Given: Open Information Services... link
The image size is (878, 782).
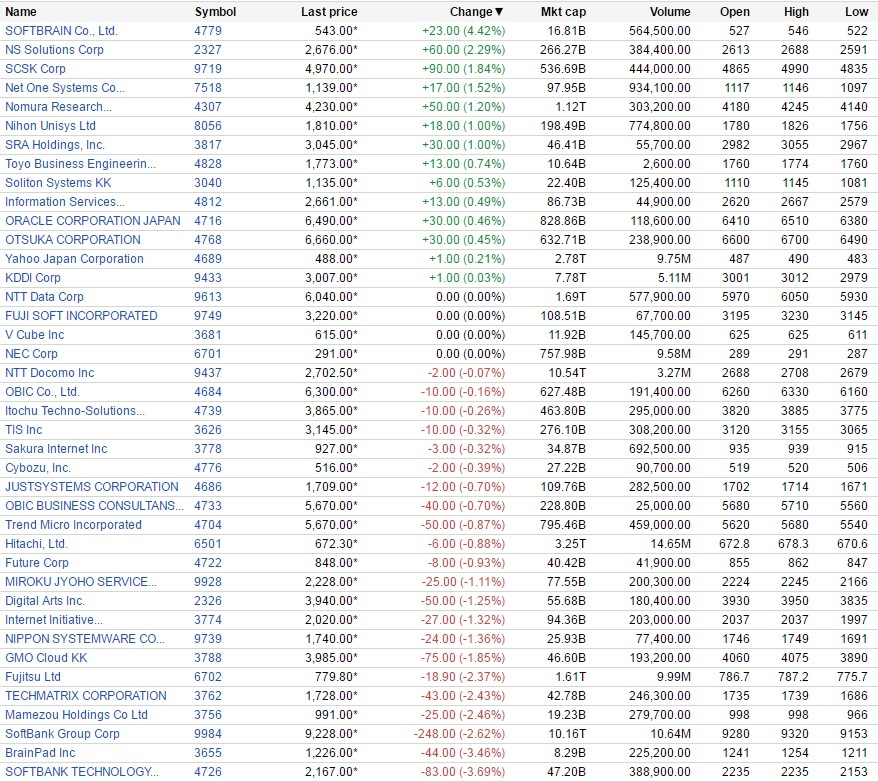Looking at the screenshot, I should (x=65, y=202).
